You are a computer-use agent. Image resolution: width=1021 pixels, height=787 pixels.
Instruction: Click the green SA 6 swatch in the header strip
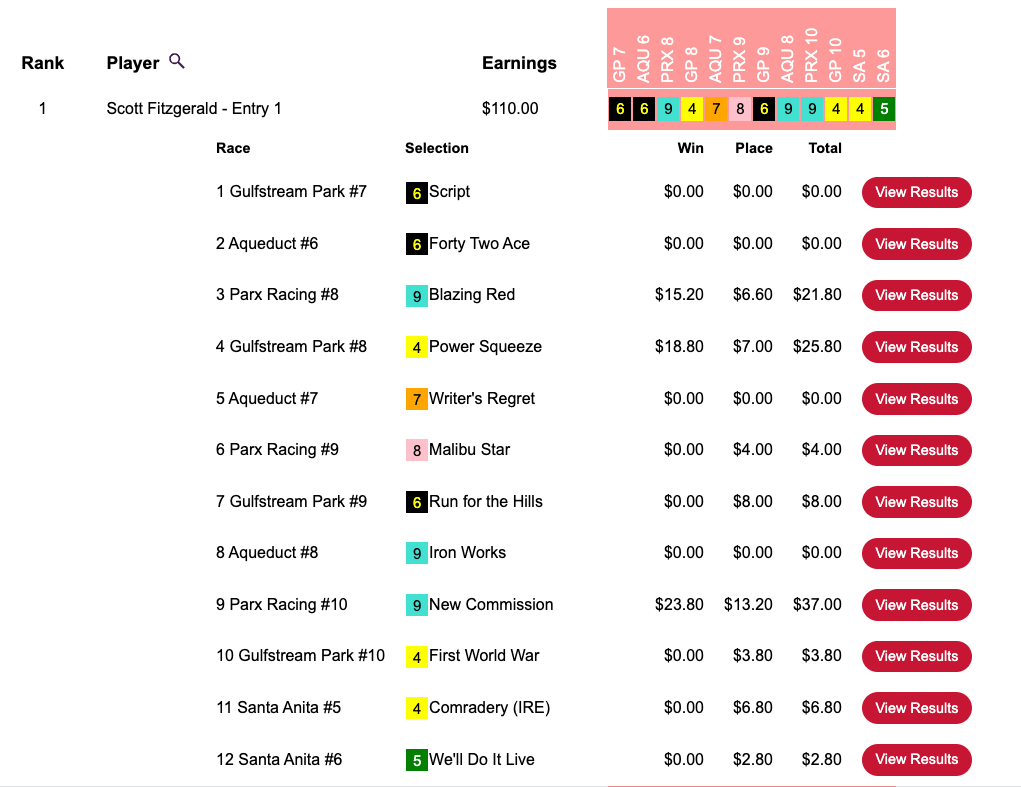[x=884, y=108]
